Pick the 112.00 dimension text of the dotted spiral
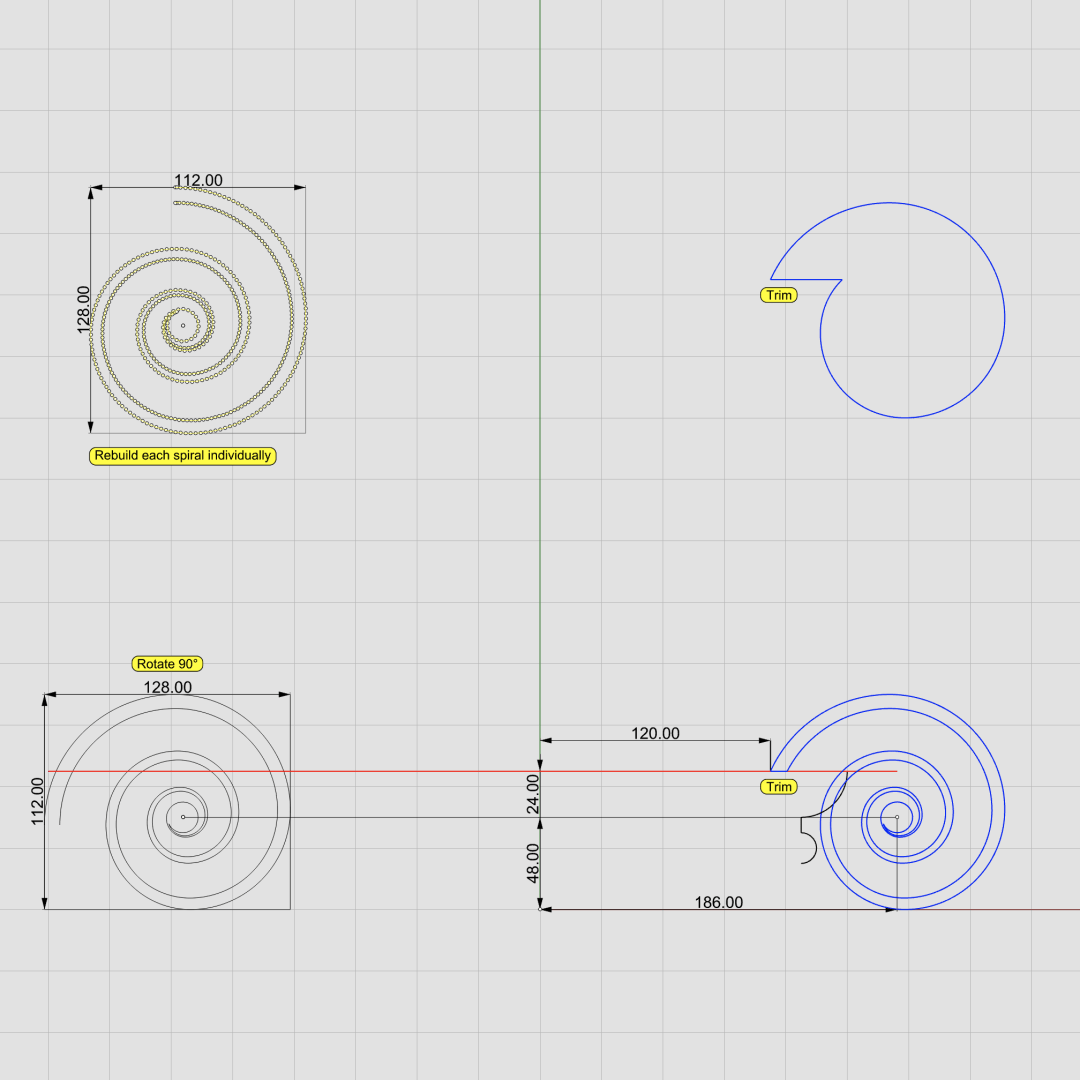The height and width of the screenshot is (1080, 1080). 198,180
